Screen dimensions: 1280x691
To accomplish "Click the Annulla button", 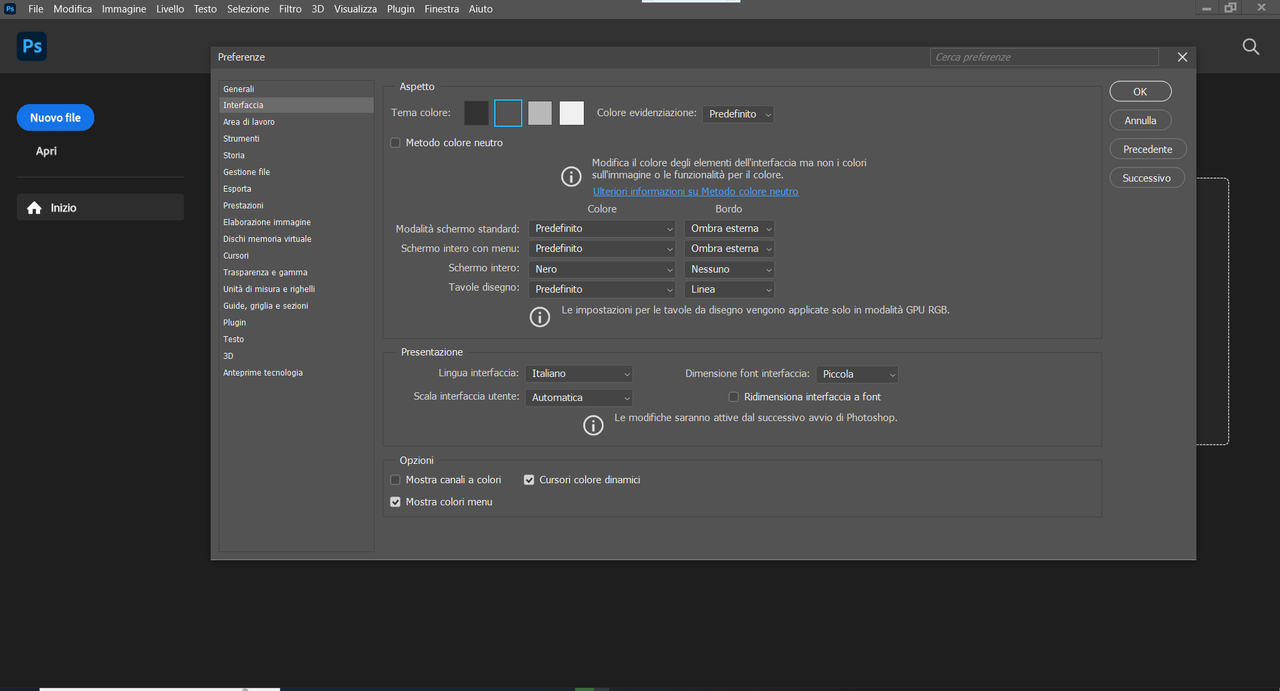I will click(x=1140, y=120).
